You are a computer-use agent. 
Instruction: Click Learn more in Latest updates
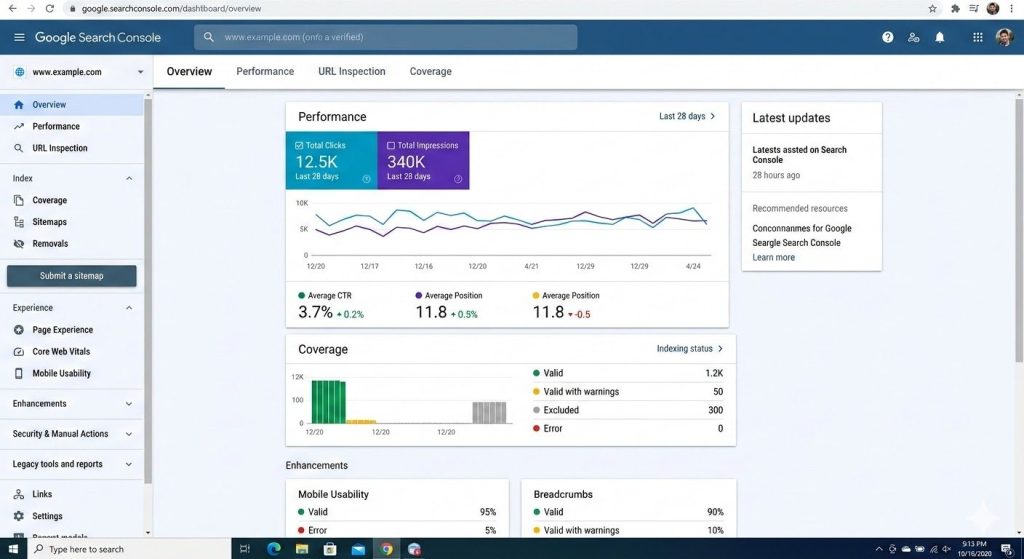point(774,257)
